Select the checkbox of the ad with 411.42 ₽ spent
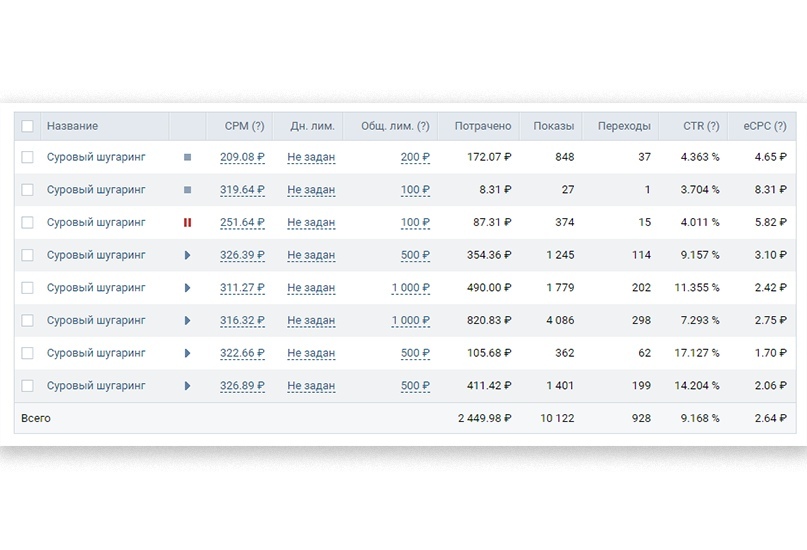Viewport: 807px width, 550px height. (27, 386)
